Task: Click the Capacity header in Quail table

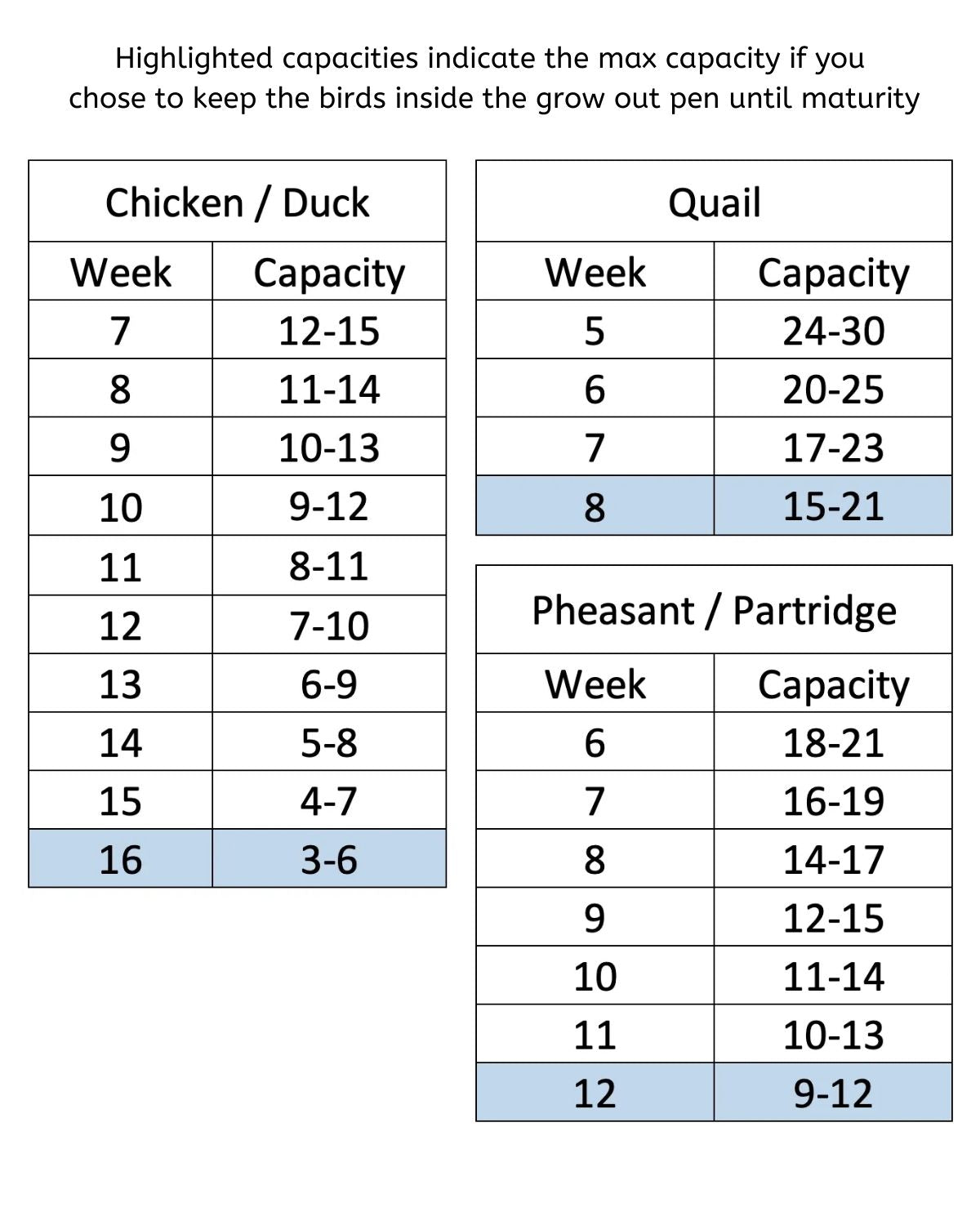Action: 833,272
